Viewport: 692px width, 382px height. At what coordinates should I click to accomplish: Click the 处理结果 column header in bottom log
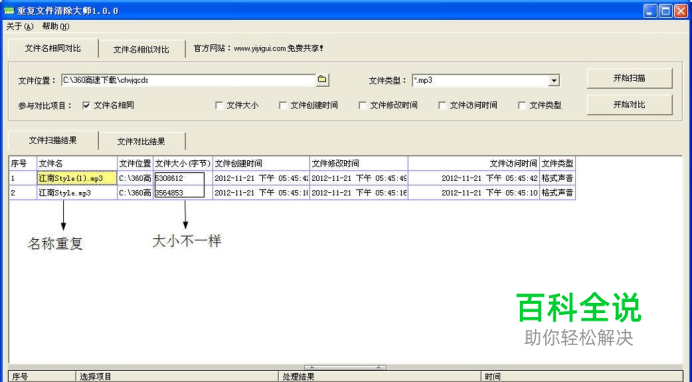click(x=380, y=377)
